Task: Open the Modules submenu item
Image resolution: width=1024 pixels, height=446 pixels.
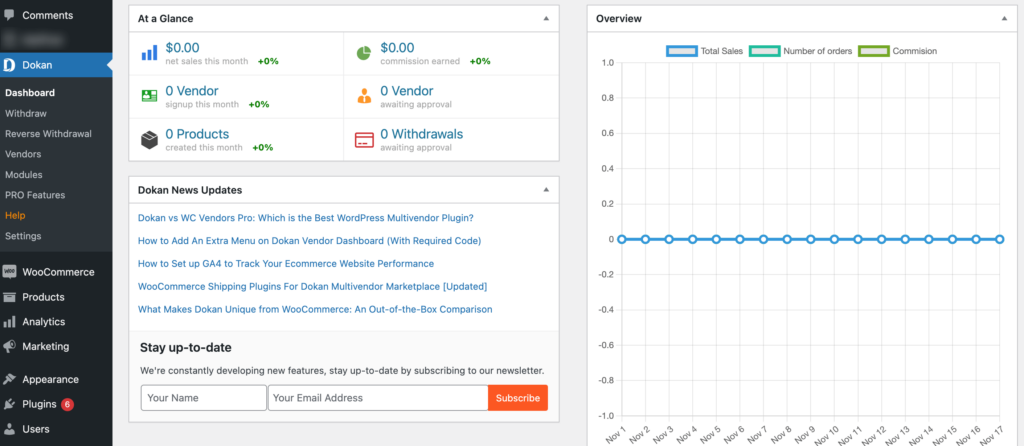Action: [x=24, y=174]
